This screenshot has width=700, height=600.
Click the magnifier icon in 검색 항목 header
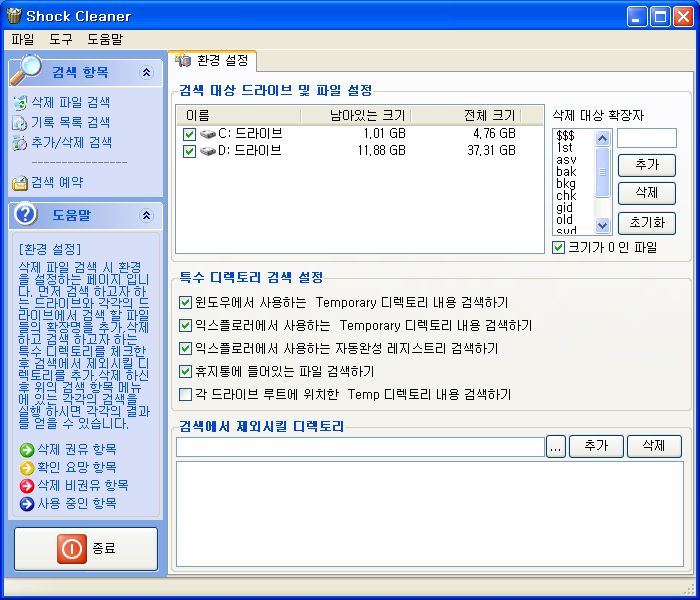pyautogui.click(x=25, y=70)
